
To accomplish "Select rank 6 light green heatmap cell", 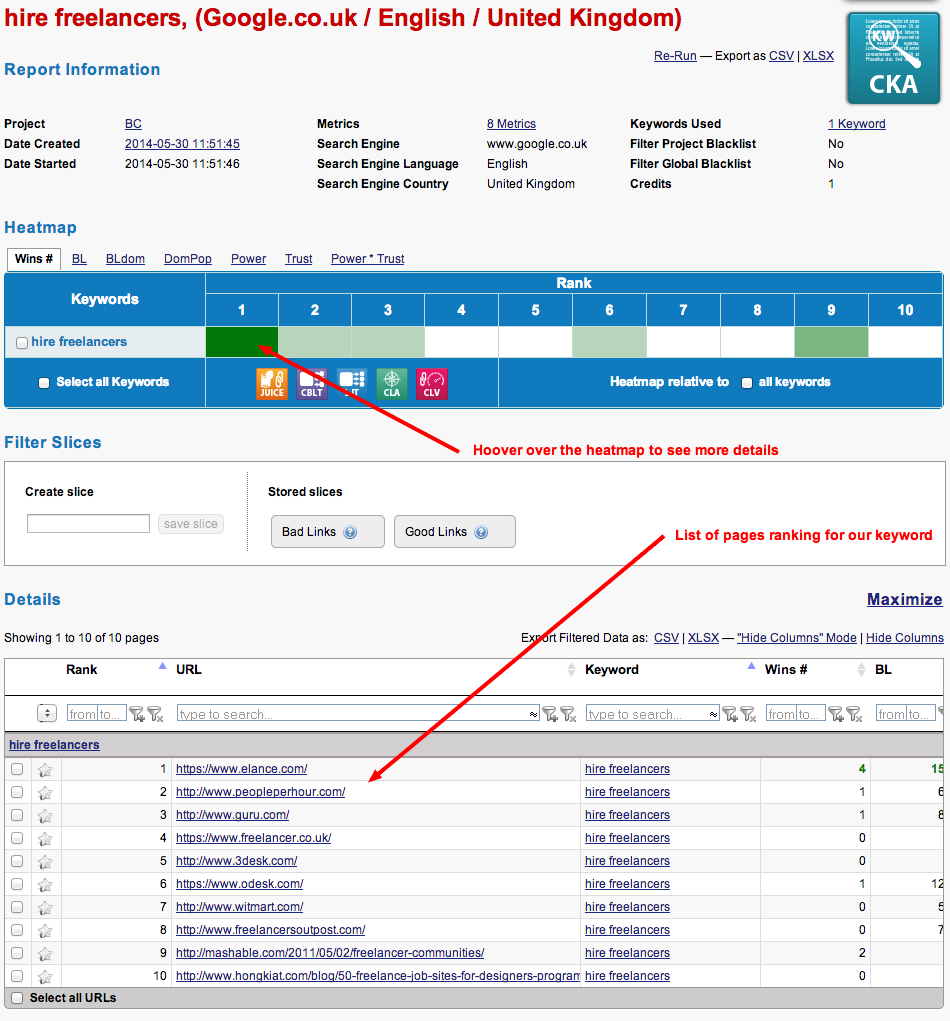I will (609, 342).
